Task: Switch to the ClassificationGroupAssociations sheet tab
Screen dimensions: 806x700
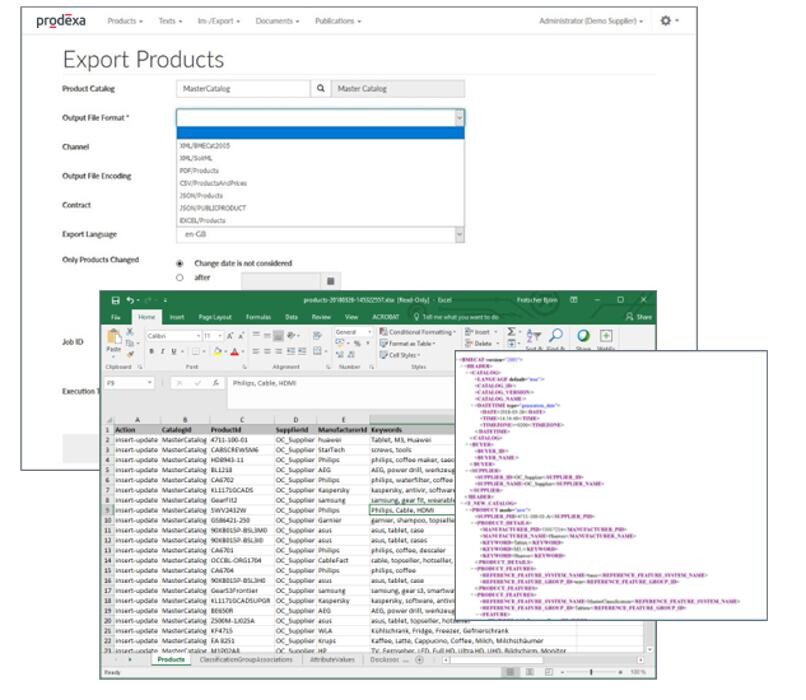Action: [x=245, y=660]
